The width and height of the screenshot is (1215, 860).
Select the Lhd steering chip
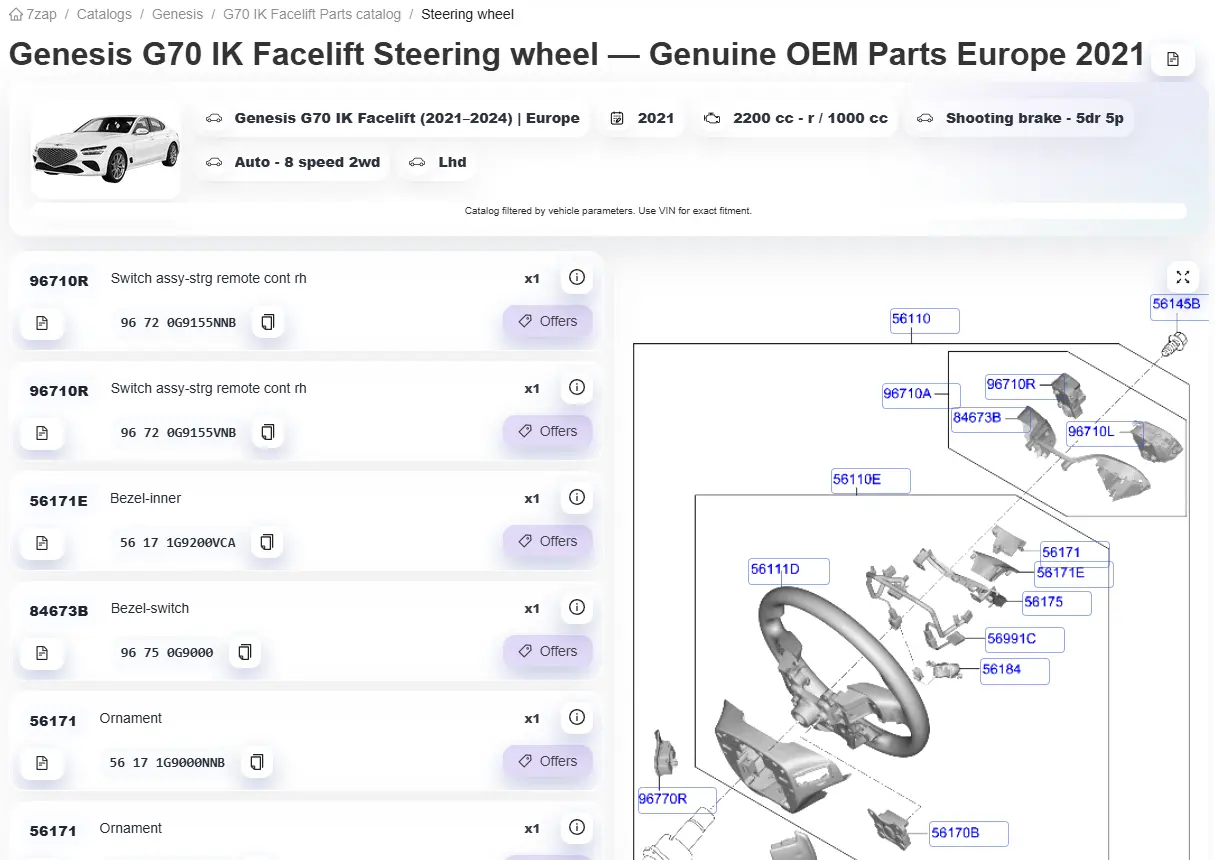tap(438, 162)
